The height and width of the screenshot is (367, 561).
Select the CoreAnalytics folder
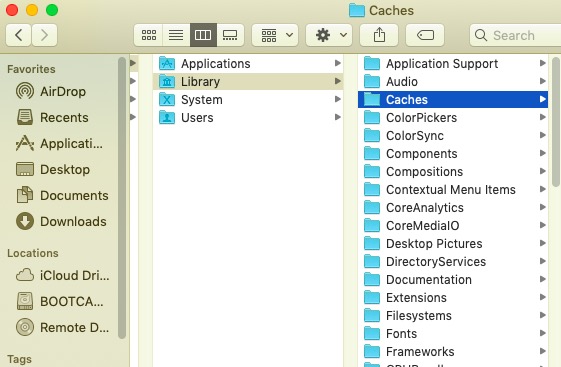[x=453, y=207]
